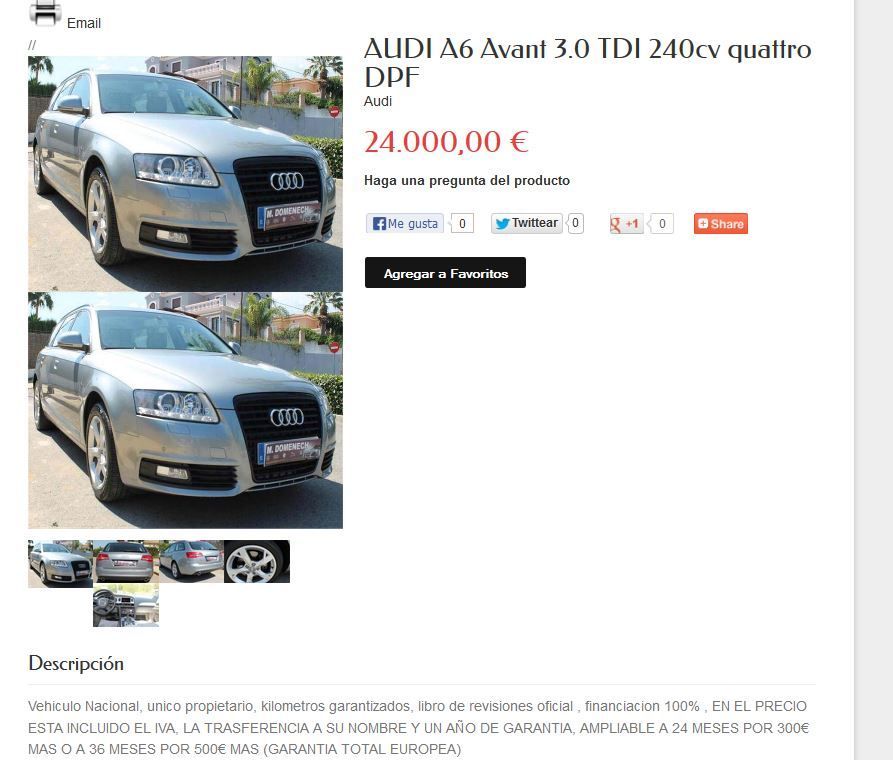This screenshot has width=893, height=760.
Task: Add the car using Agregar a Favoritos
Action: click(445, 273)
